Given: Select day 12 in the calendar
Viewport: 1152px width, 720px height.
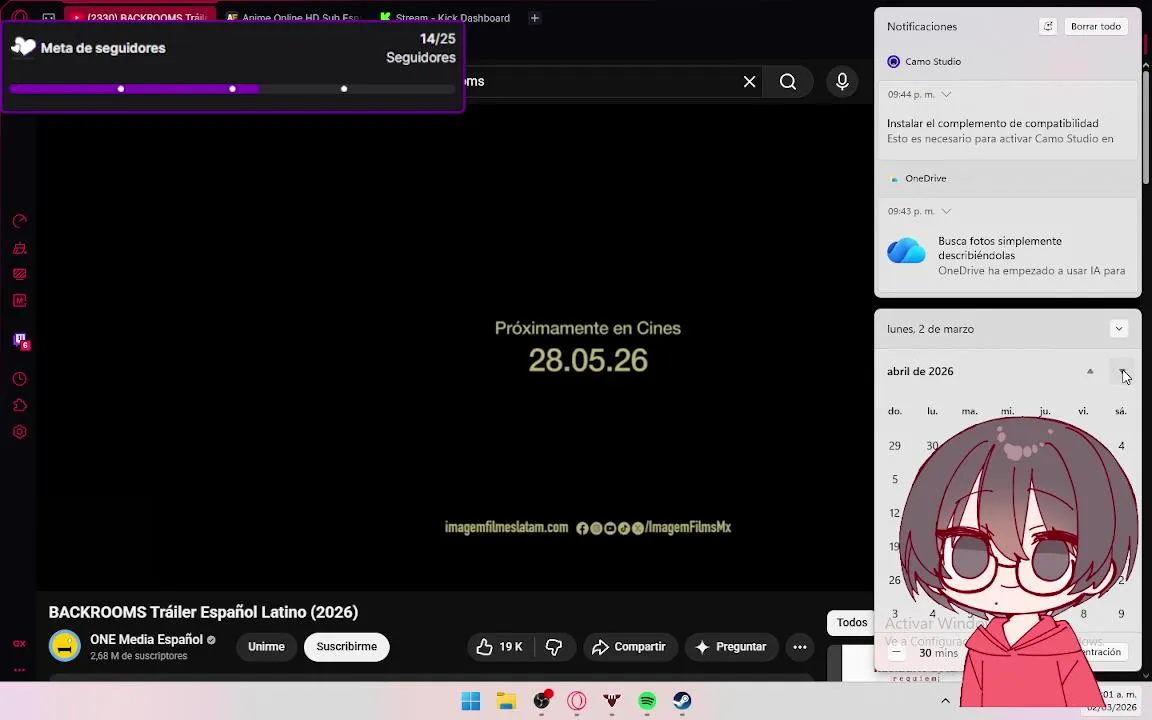Looking at the screenshot, I should 895,513.
